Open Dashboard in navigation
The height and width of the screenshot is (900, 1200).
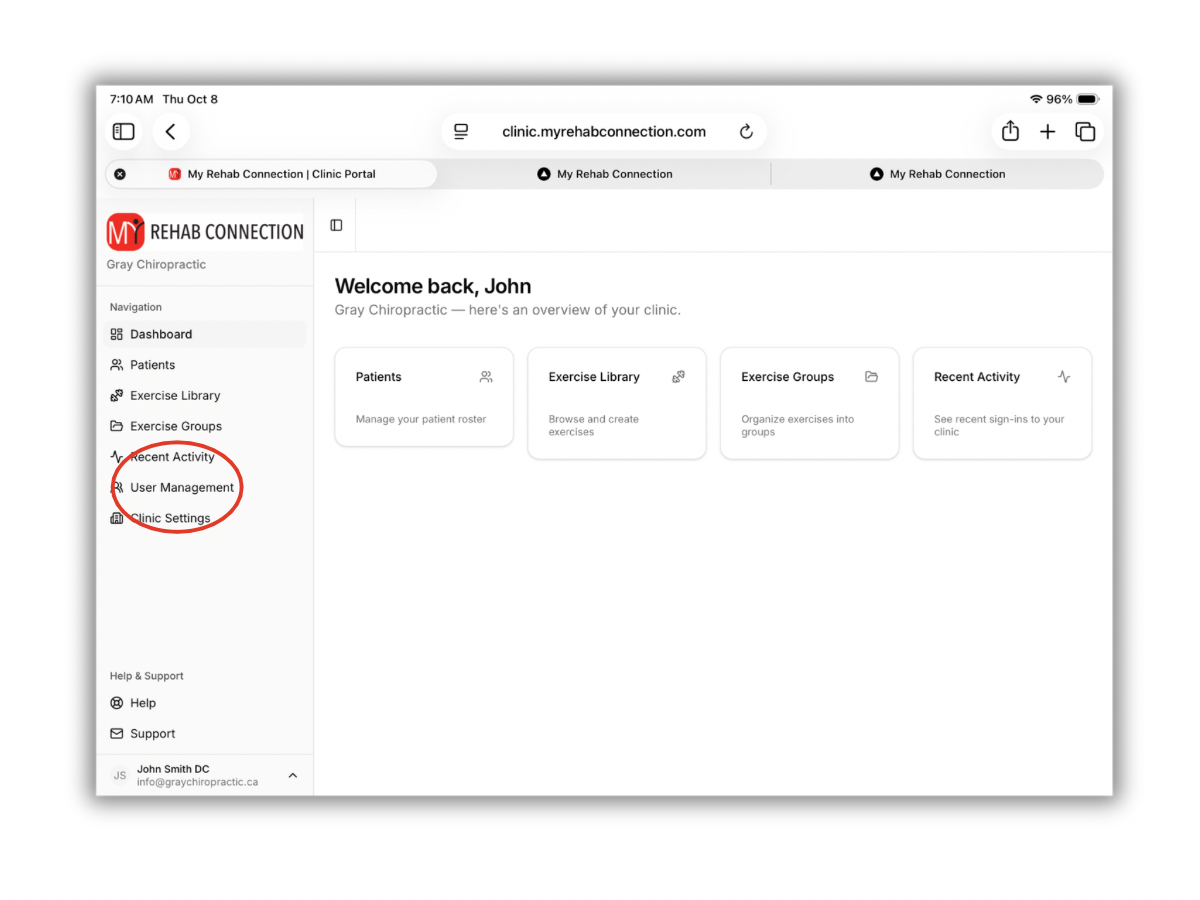click(x=206, y=335)
